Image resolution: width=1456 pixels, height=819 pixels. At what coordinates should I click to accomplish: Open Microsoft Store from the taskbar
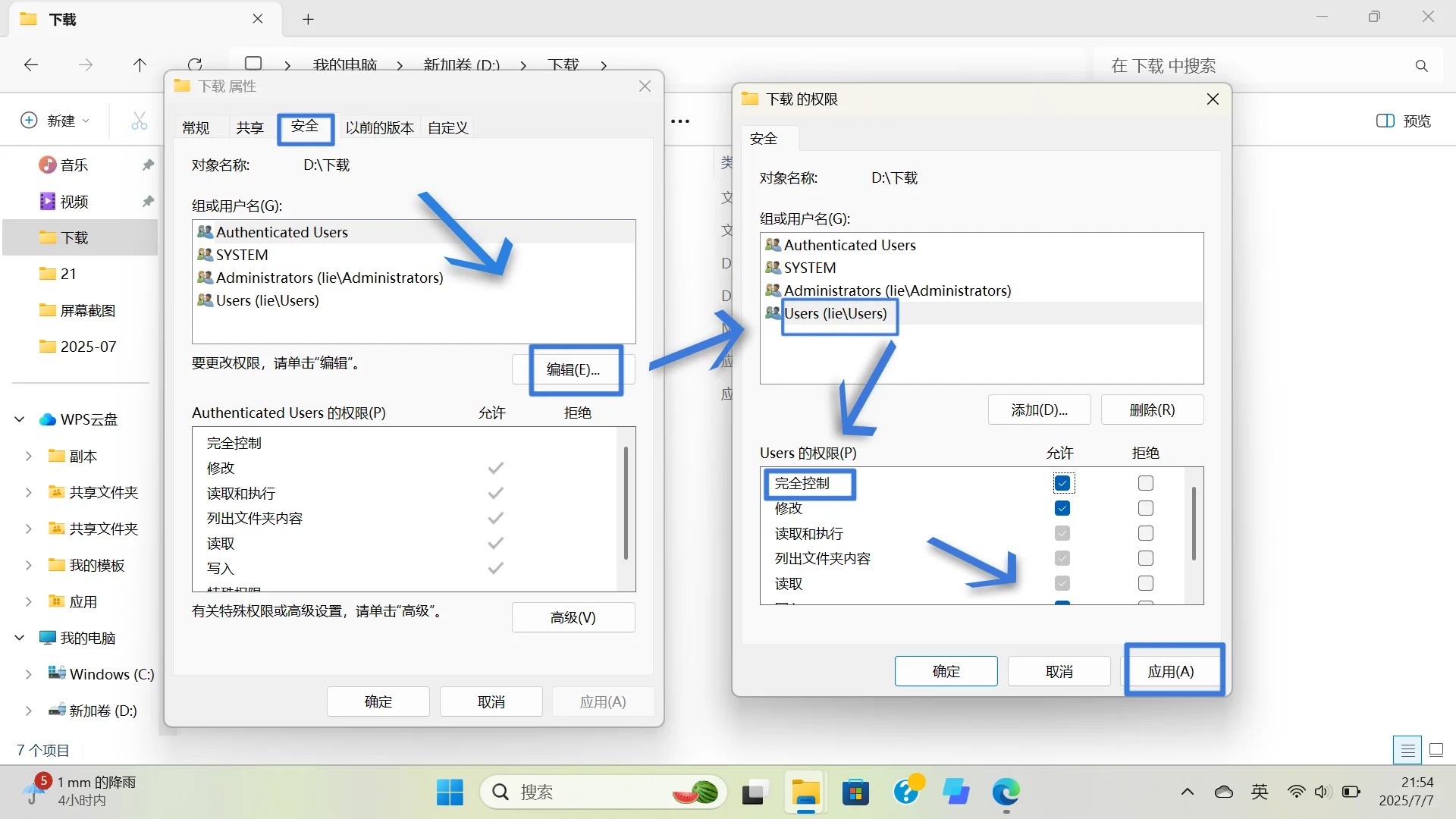click(x=855, y=792)
